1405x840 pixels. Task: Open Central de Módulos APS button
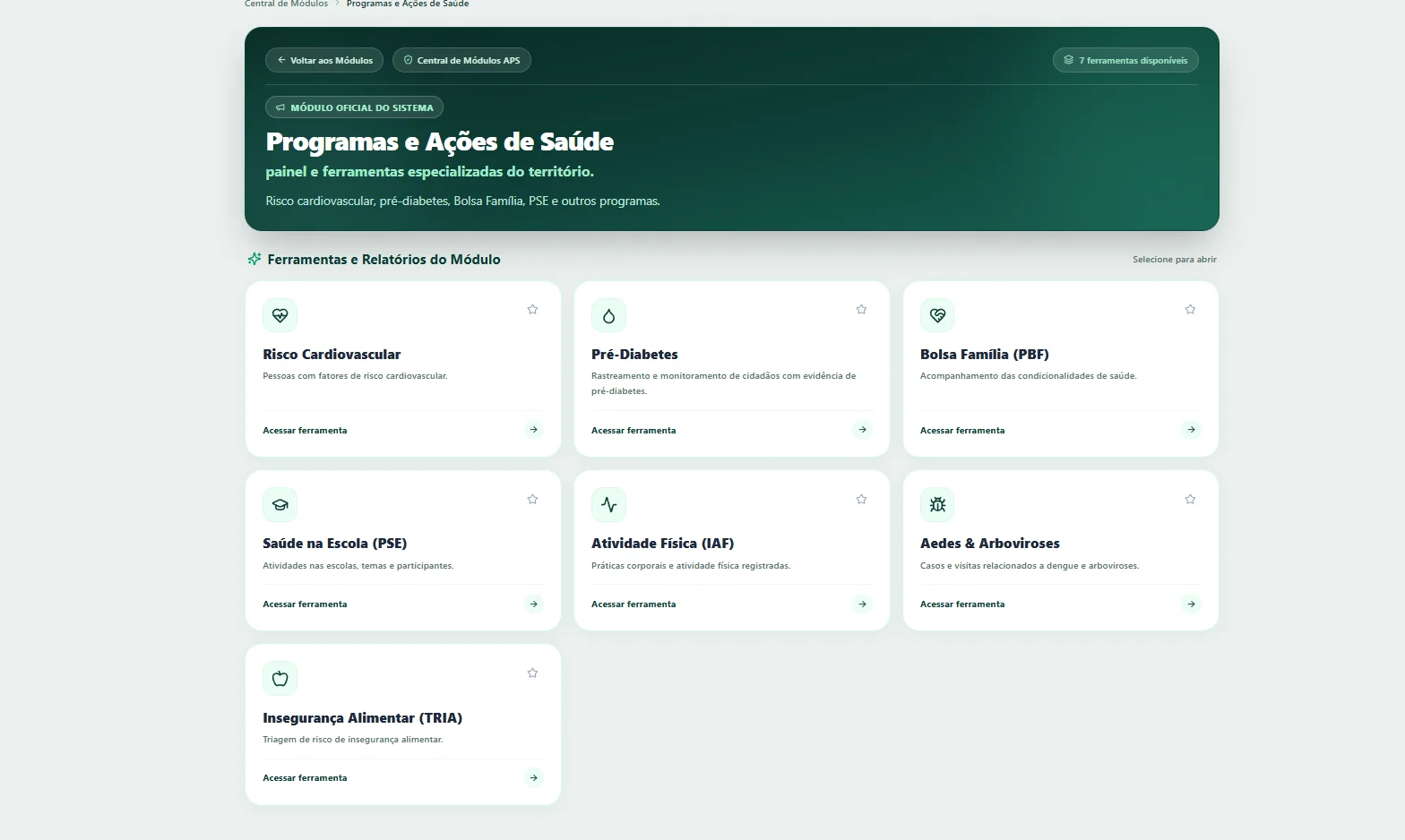(461, 60)
